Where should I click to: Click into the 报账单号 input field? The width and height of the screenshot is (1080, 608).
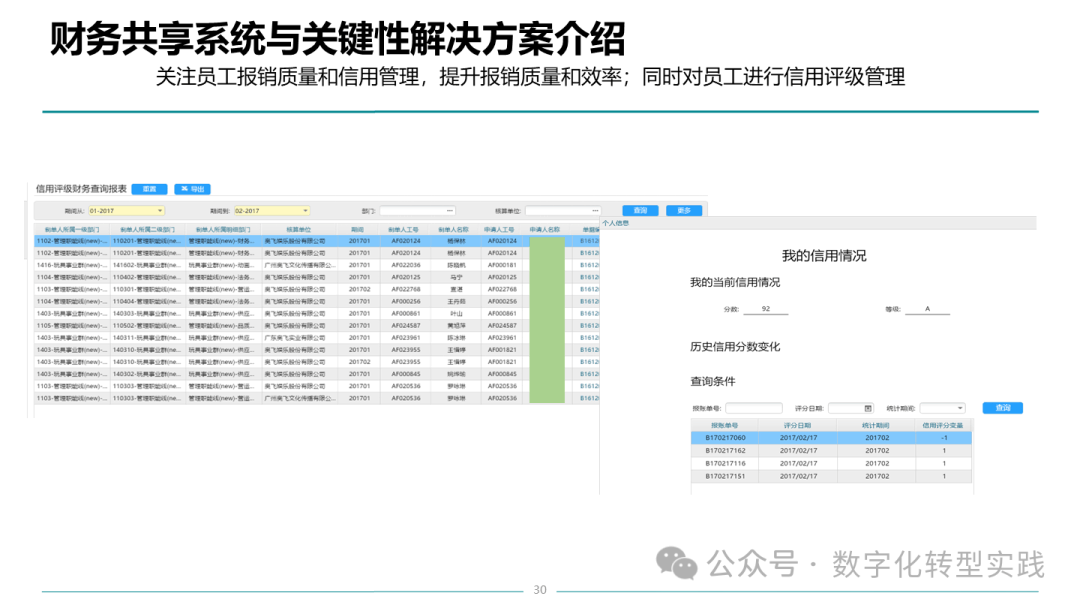754,408
